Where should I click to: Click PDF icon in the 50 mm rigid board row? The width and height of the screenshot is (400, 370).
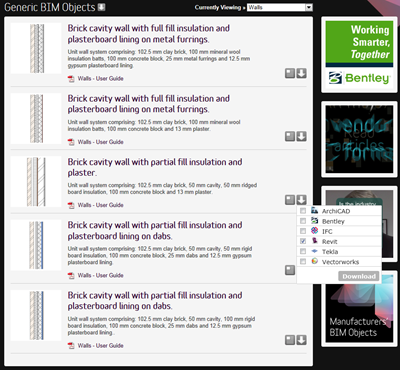[71, 276]
